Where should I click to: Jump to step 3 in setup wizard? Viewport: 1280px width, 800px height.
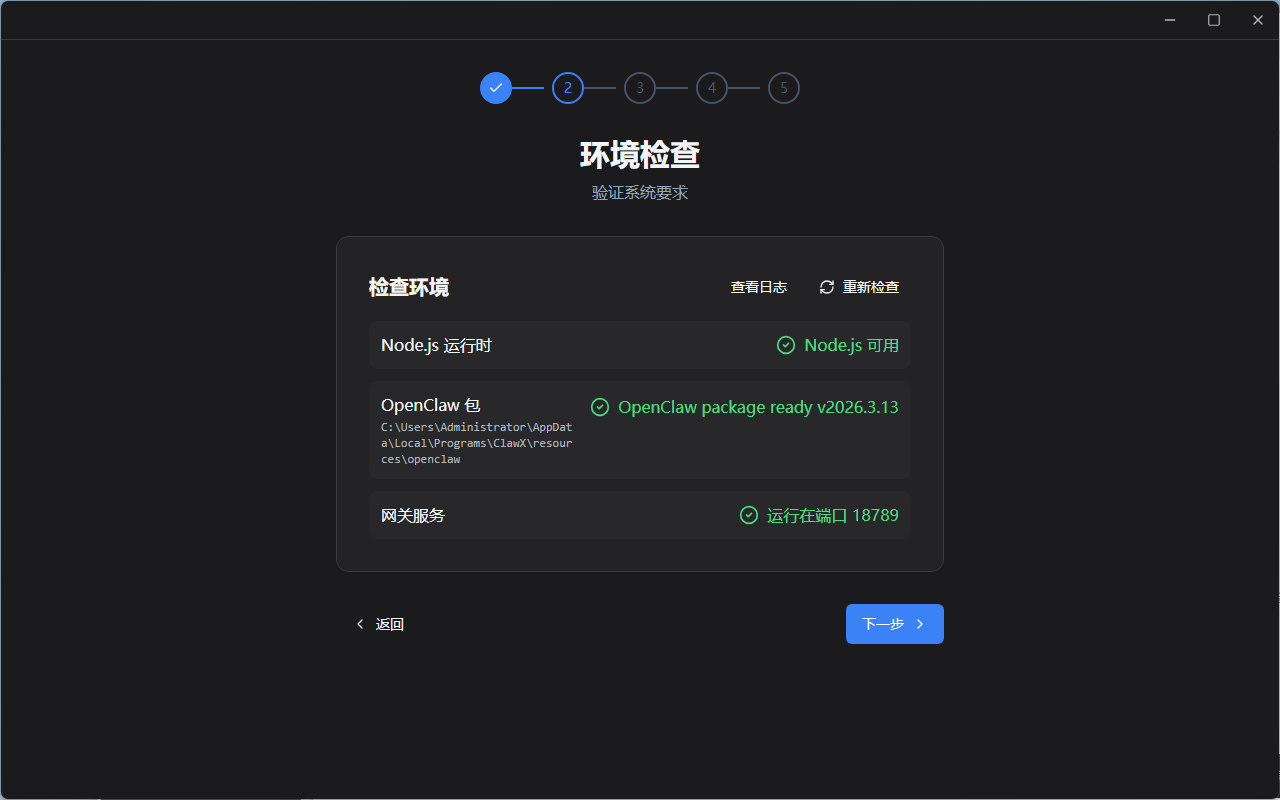640,88
